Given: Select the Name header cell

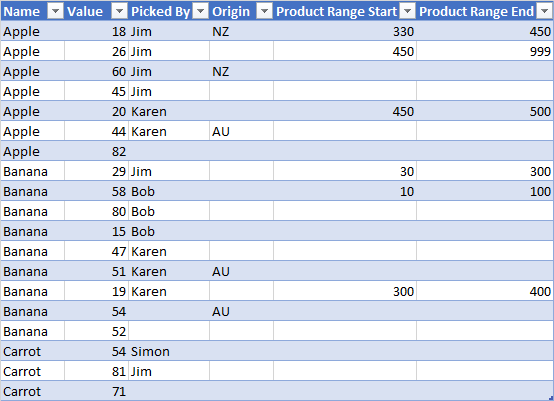Looking at the screenshot, I should tap(33, 12).
